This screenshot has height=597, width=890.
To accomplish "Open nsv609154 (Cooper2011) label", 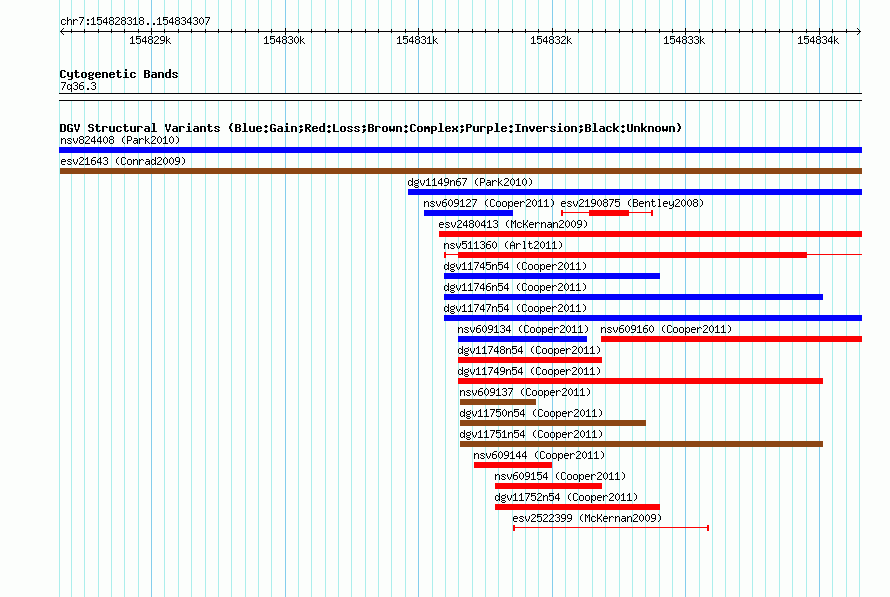I will (560, 476).
